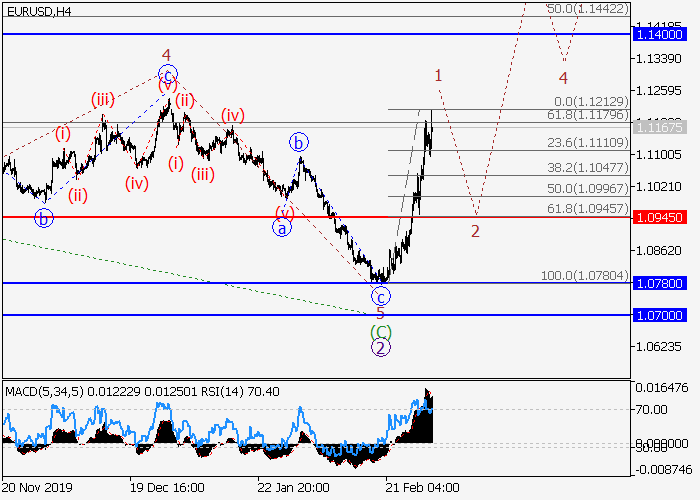Click the red wave 5 label at the low

(x=380, y=313)
